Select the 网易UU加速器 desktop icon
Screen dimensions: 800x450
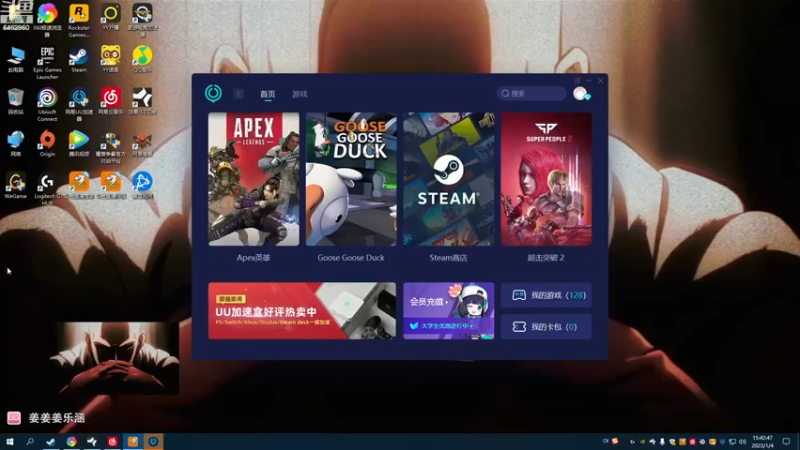click(x=79, y=105)
